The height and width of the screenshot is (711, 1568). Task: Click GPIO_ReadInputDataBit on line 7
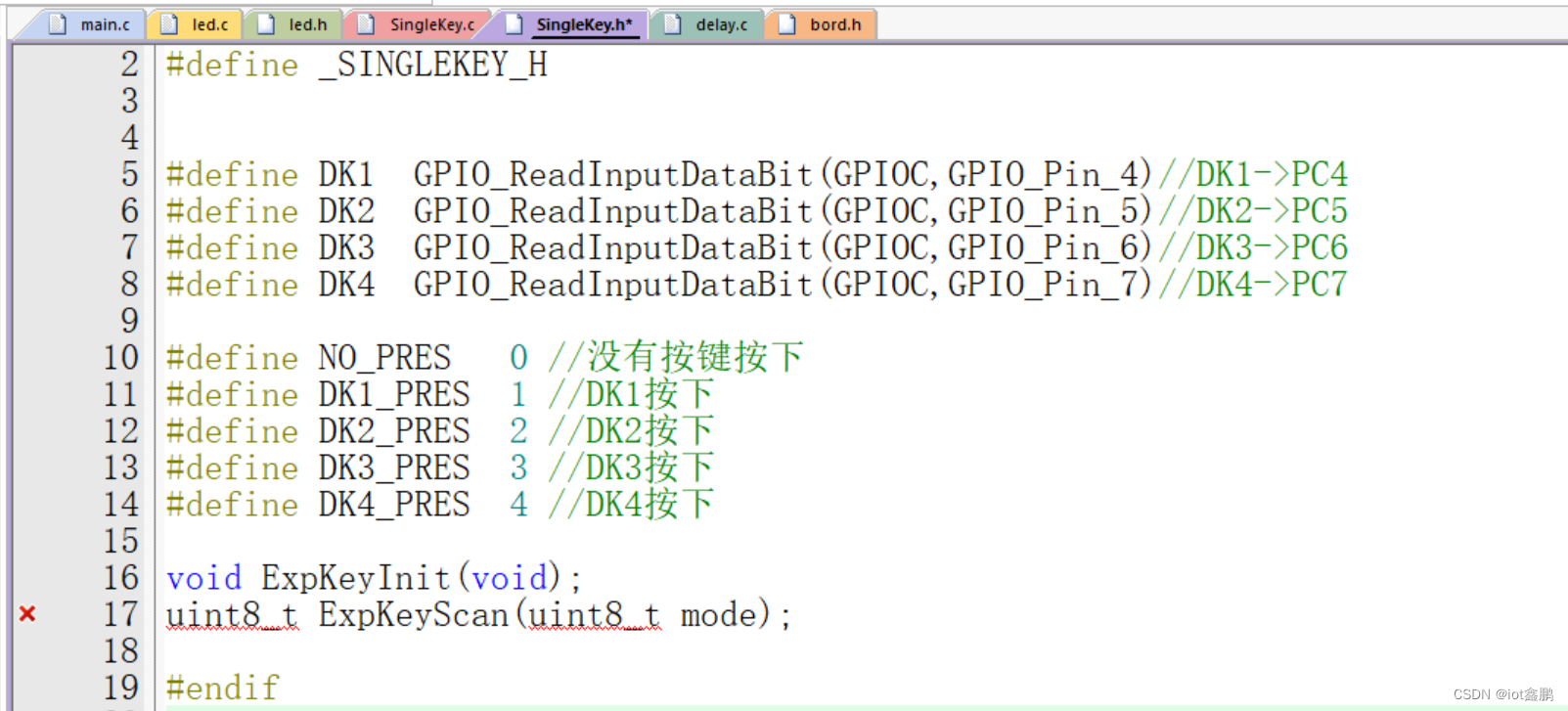point(613,247)
